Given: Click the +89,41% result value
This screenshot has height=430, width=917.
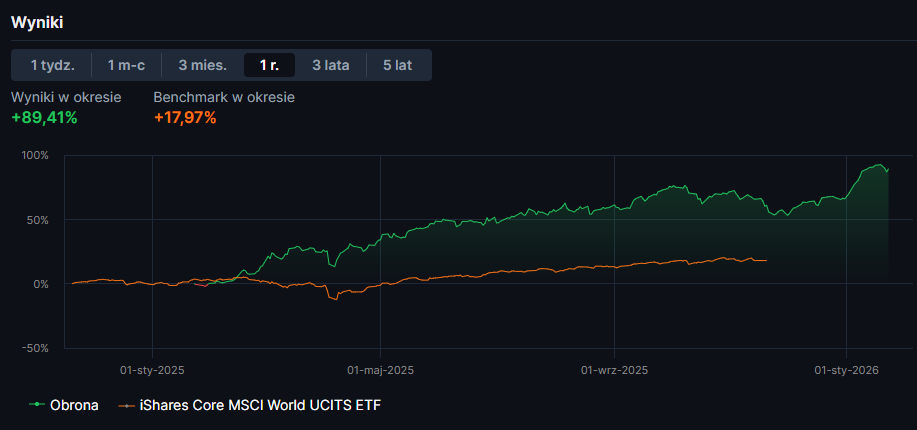Looking at the screenshot, I should tap(44, 118).
